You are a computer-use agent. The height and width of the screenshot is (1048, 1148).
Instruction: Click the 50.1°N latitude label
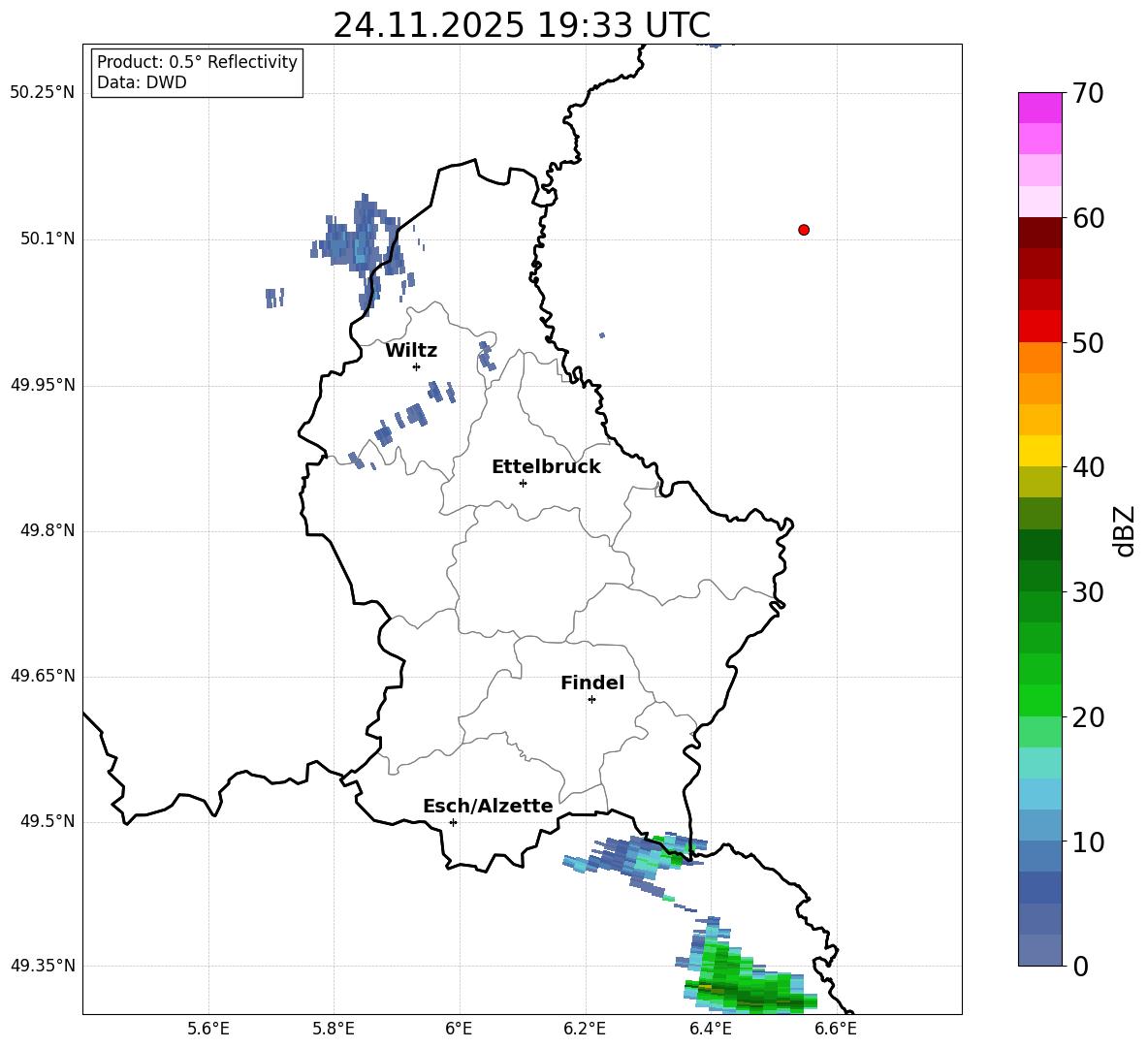pyautogui.click(x=48, y=239)
